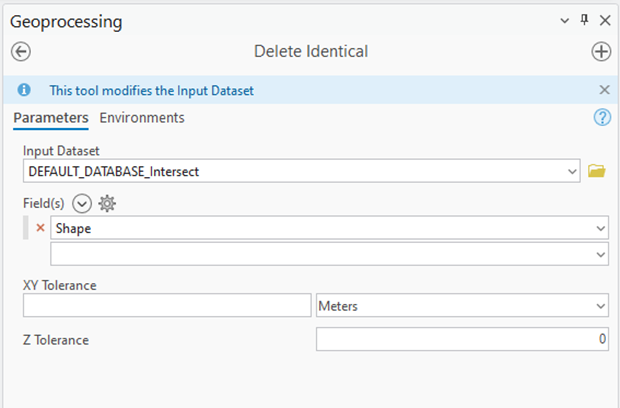Dismiss the Input Dataset warning message
Screen dimensions: 620x408
tap(604, 90)
